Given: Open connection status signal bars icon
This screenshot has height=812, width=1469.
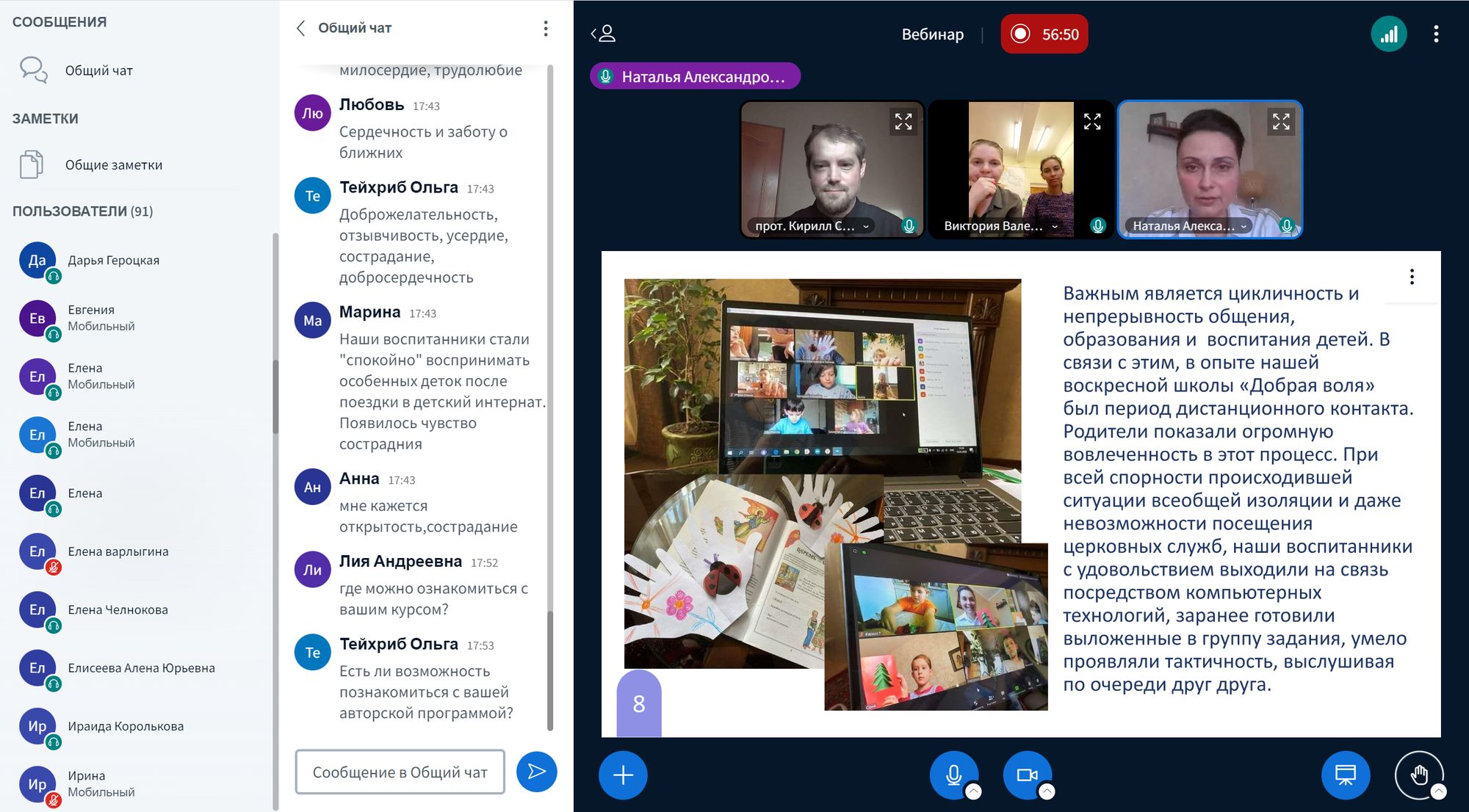Looking at the screenshot, I should (1388, 34).
